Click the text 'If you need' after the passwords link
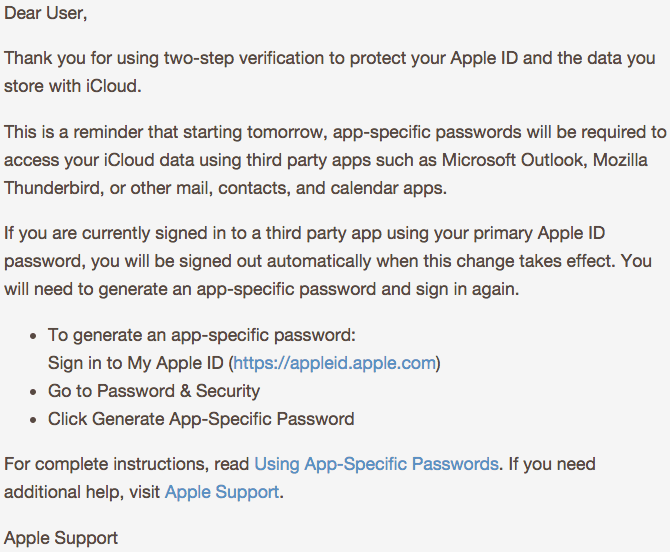This screenshot has height=552, width=670. click(x=552, y=464)
